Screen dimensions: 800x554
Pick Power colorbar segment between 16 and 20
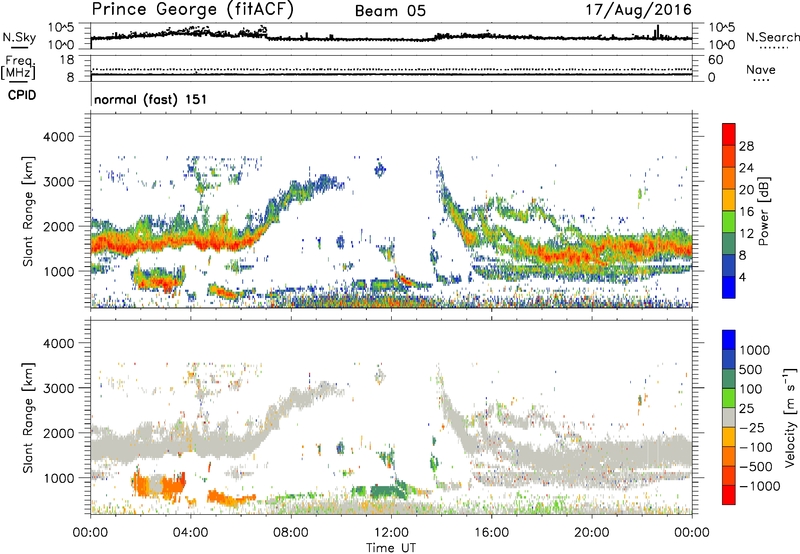(x=729, y=200)
